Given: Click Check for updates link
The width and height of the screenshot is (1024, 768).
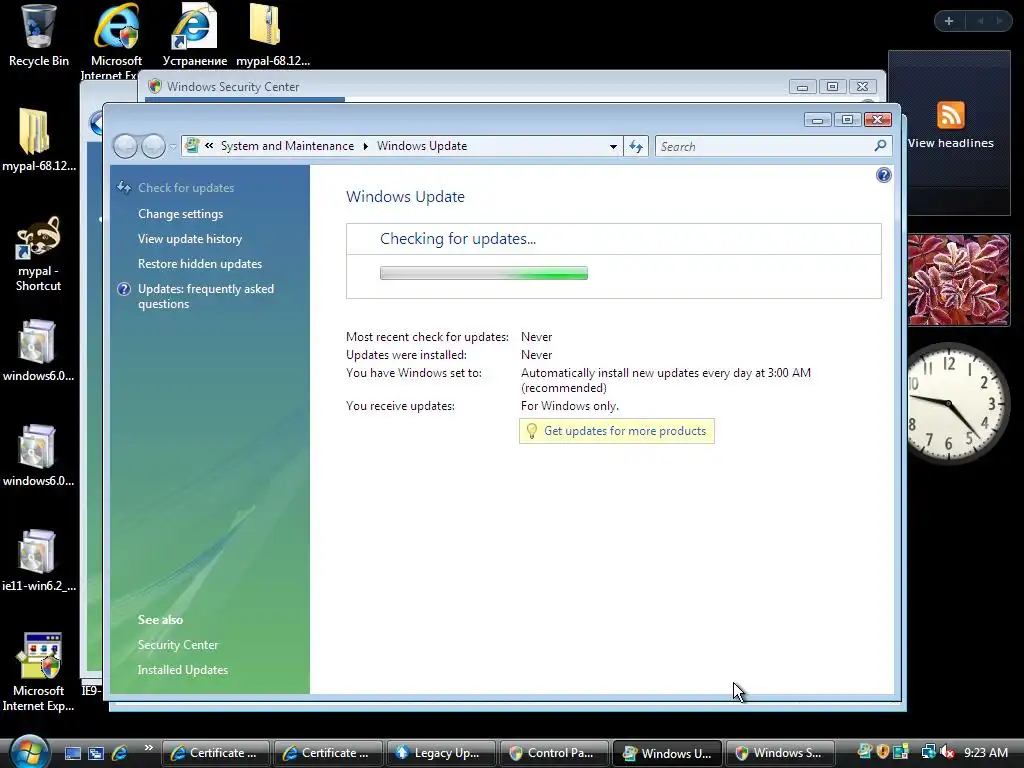Looking at the screenshot, I should (186, 187).
